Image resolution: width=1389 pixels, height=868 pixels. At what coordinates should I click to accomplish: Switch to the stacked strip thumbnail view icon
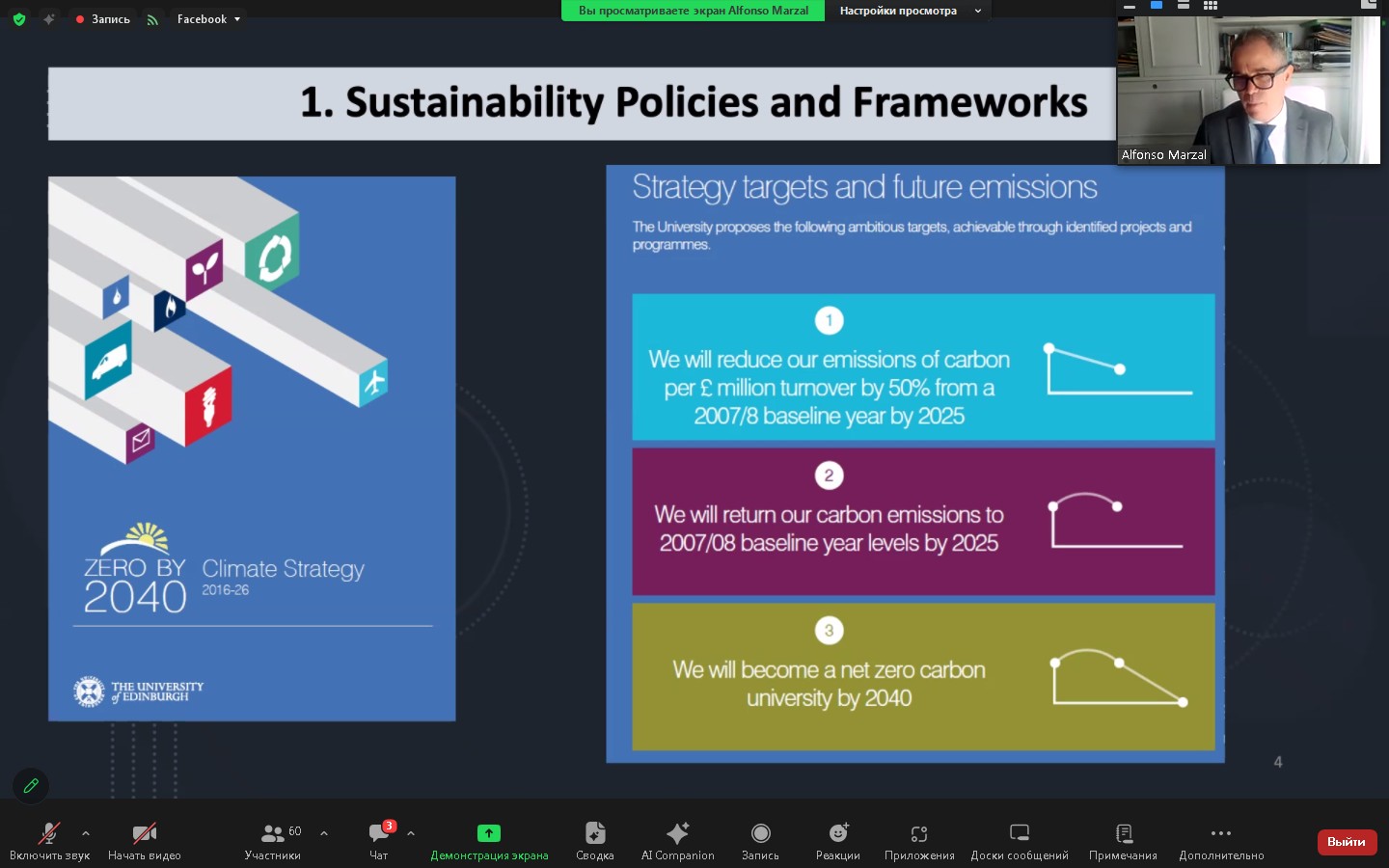point(1183,5)
